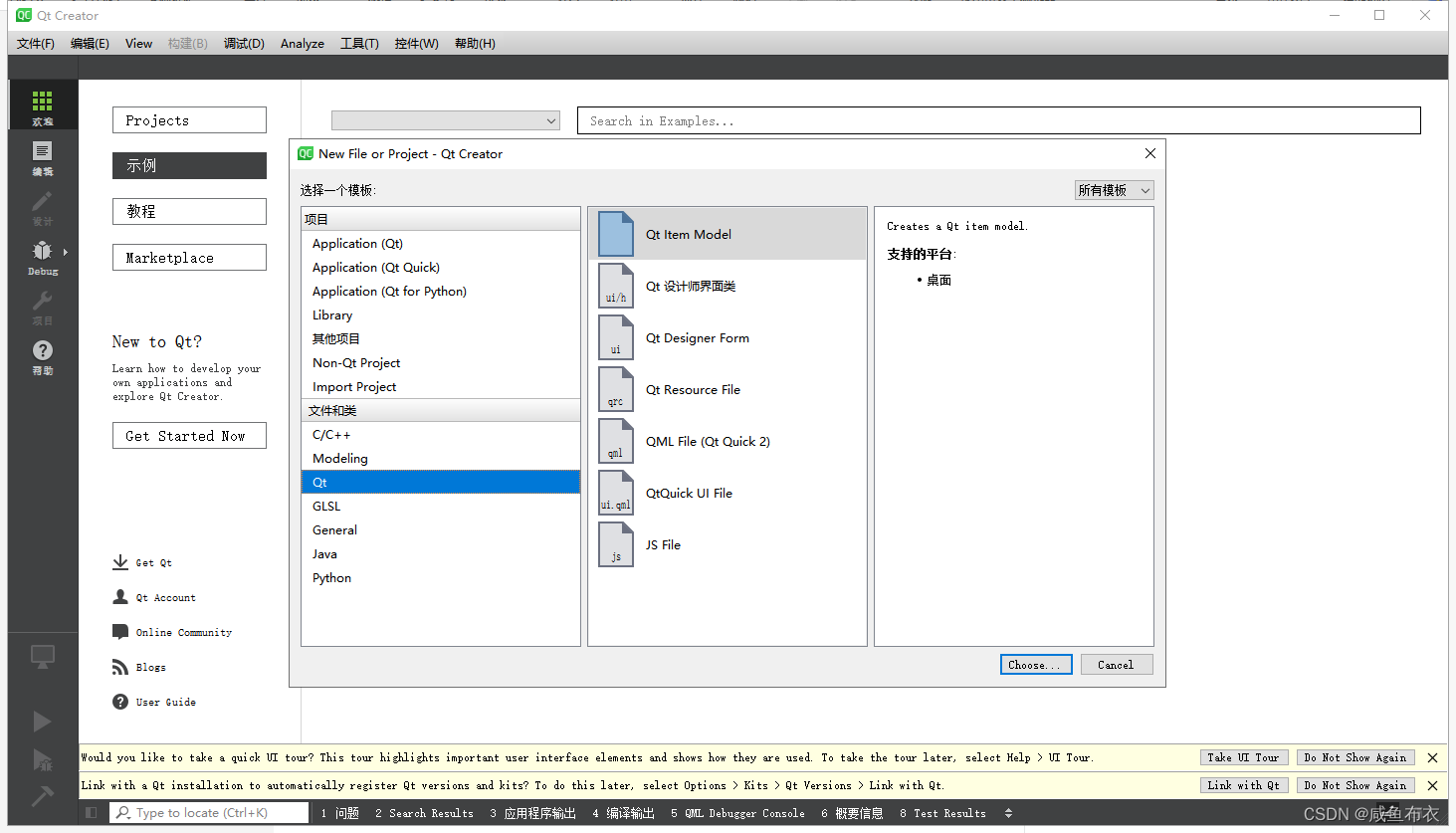Viewport: 1456px width, 833px height.
Task: Open the Analyze menu
Action: click(x=303, y=43)
